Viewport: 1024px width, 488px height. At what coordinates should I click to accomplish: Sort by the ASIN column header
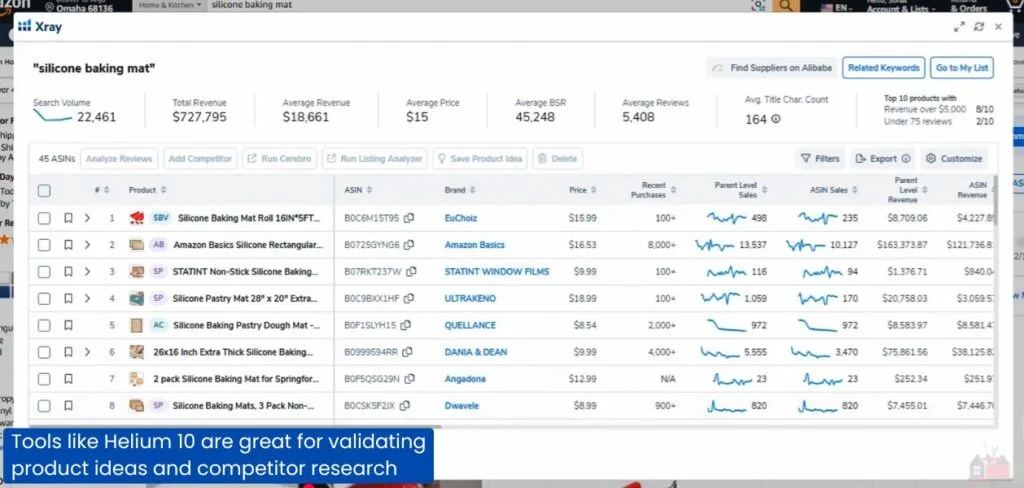click(x=359, y=190)
